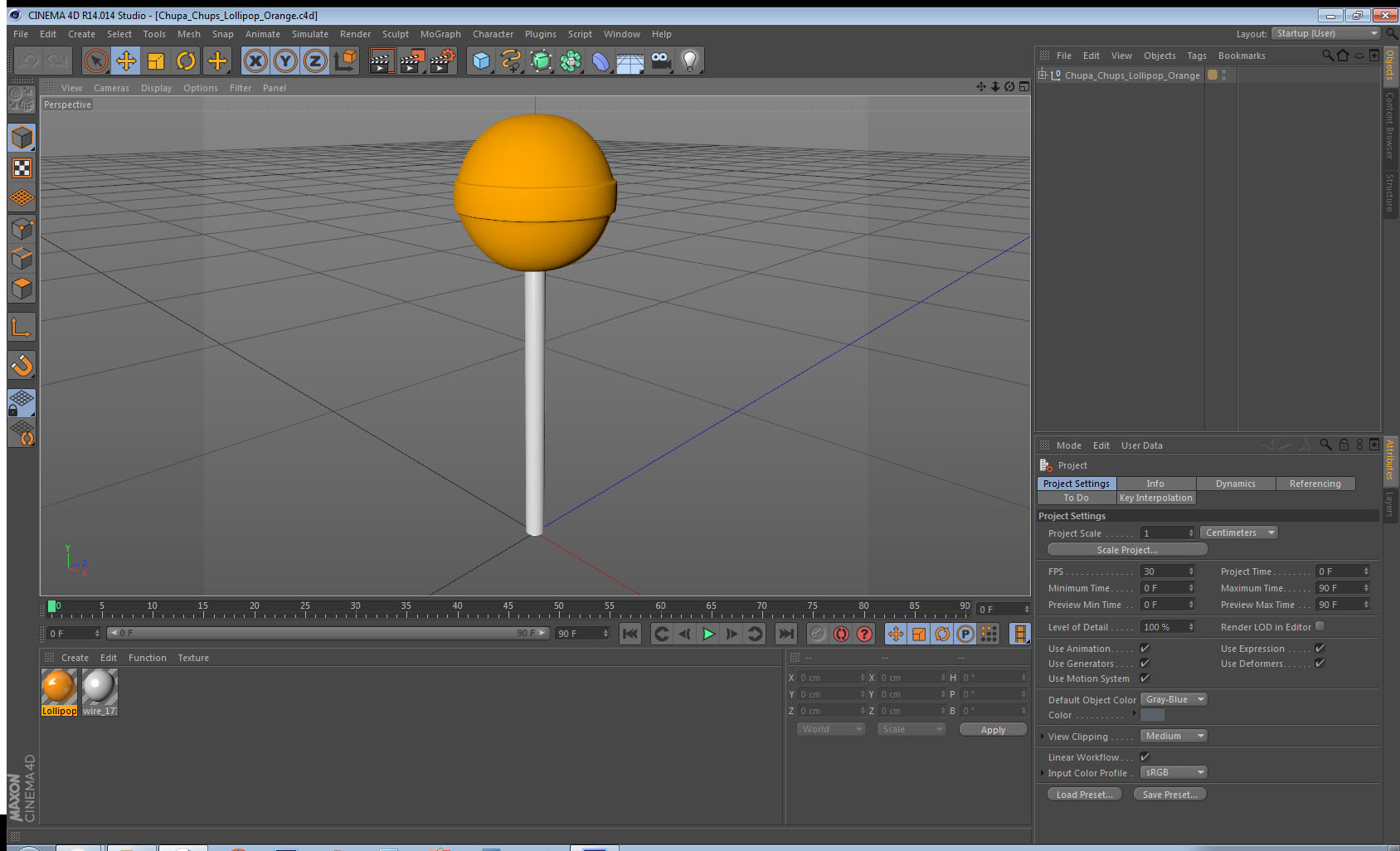Image resolution: width=1400 pixels, height=851 pixels.
Task: Play the animation forward
Action: pos(708,634)
